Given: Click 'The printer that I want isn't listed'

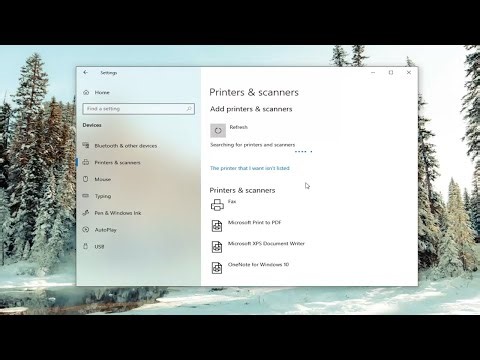Looking at the screenshot, I should 250,168.
